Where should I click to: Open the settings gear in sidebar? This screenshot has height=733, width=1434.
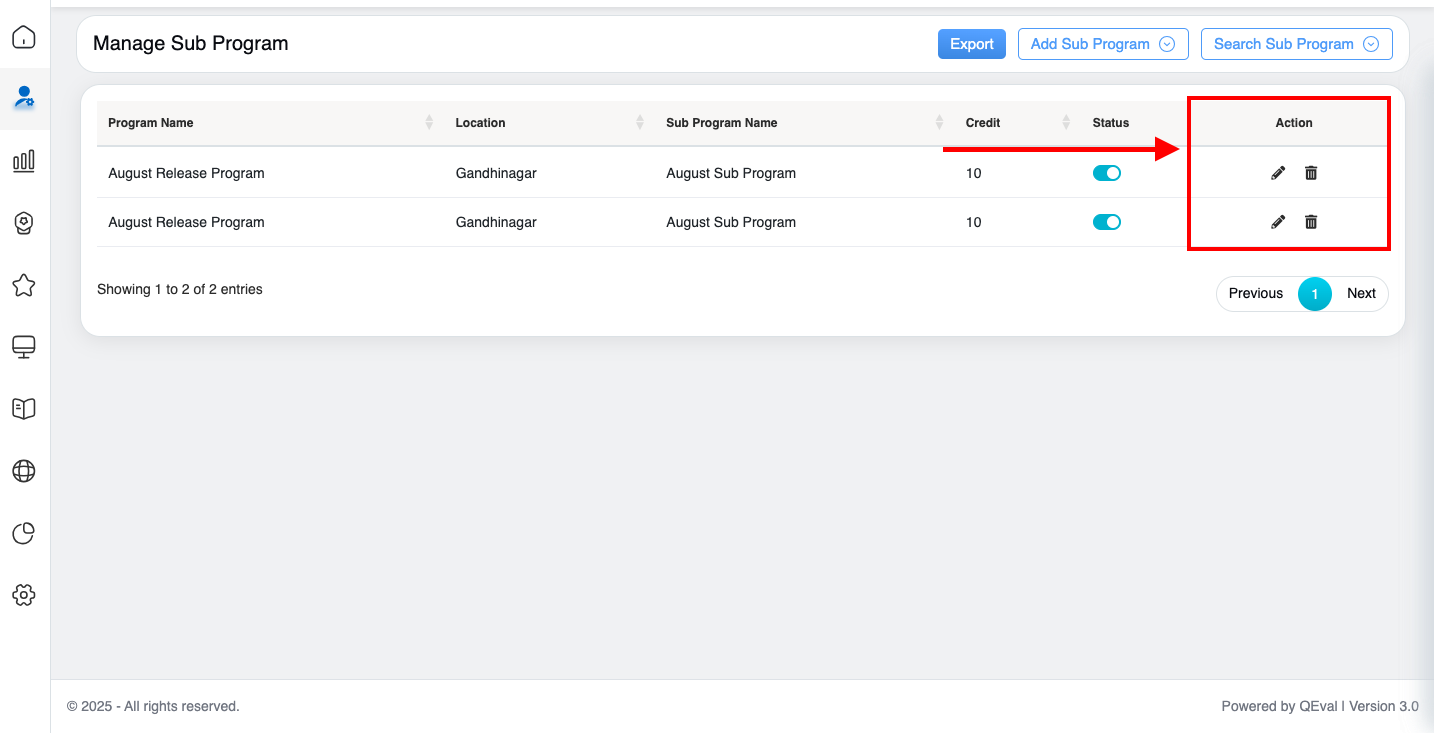pyautogui.click(x=24, y=595)
